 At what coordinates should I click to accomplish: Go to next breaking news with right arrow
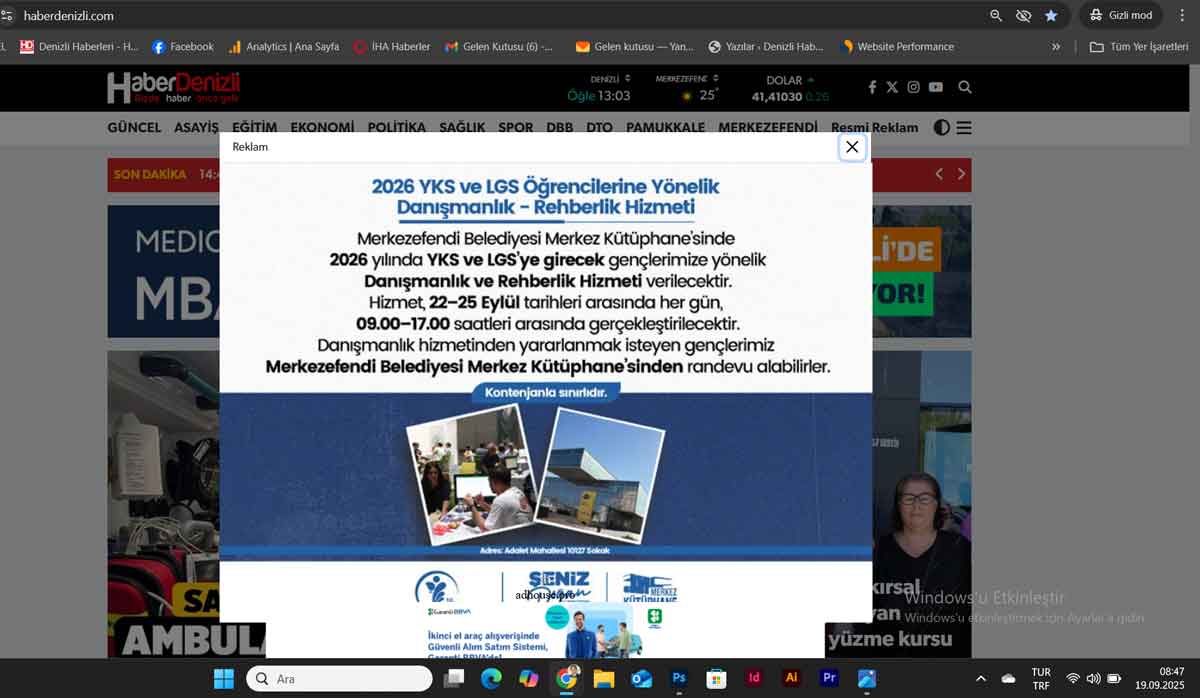pyautogui.click(x=961, y=174)
